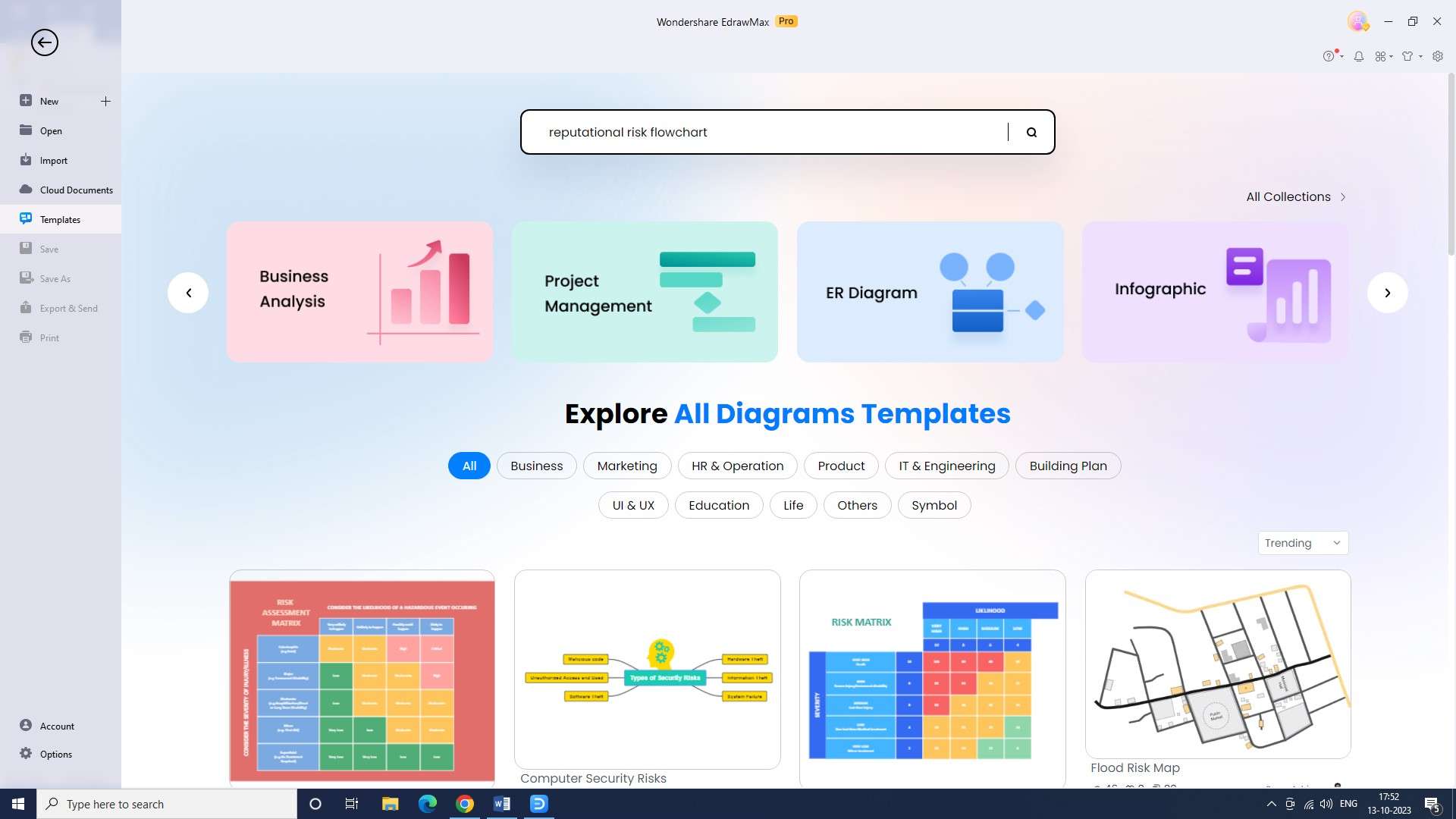This screenshot has width=1456, height=819.
Task: Open Cloud Documents in the sidebar
Action: (76, 190)
